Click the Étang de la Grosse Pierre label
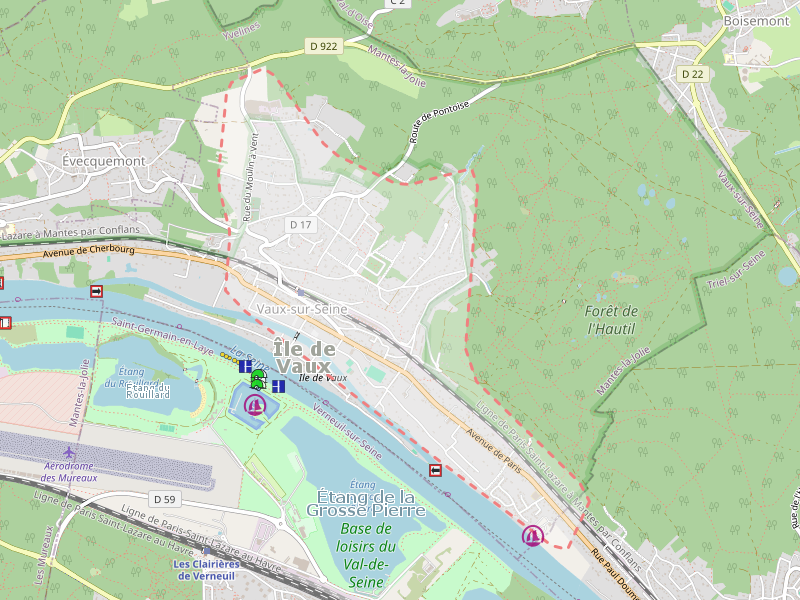Viewport: 800px width, 600px height. pyautogui.click(x=366, y=503)
